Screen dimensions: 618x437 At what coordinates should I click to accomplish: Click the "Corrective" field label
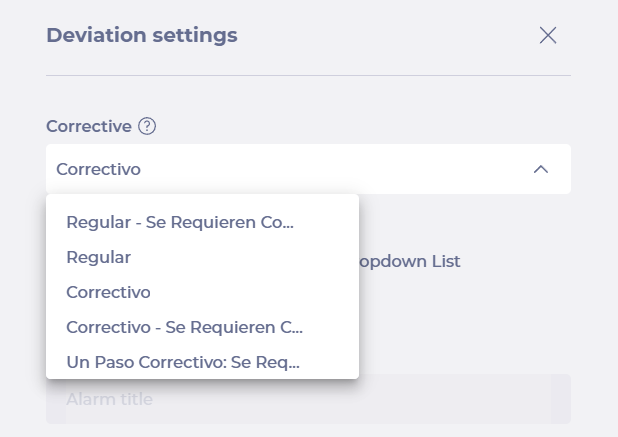click(89, 126)
